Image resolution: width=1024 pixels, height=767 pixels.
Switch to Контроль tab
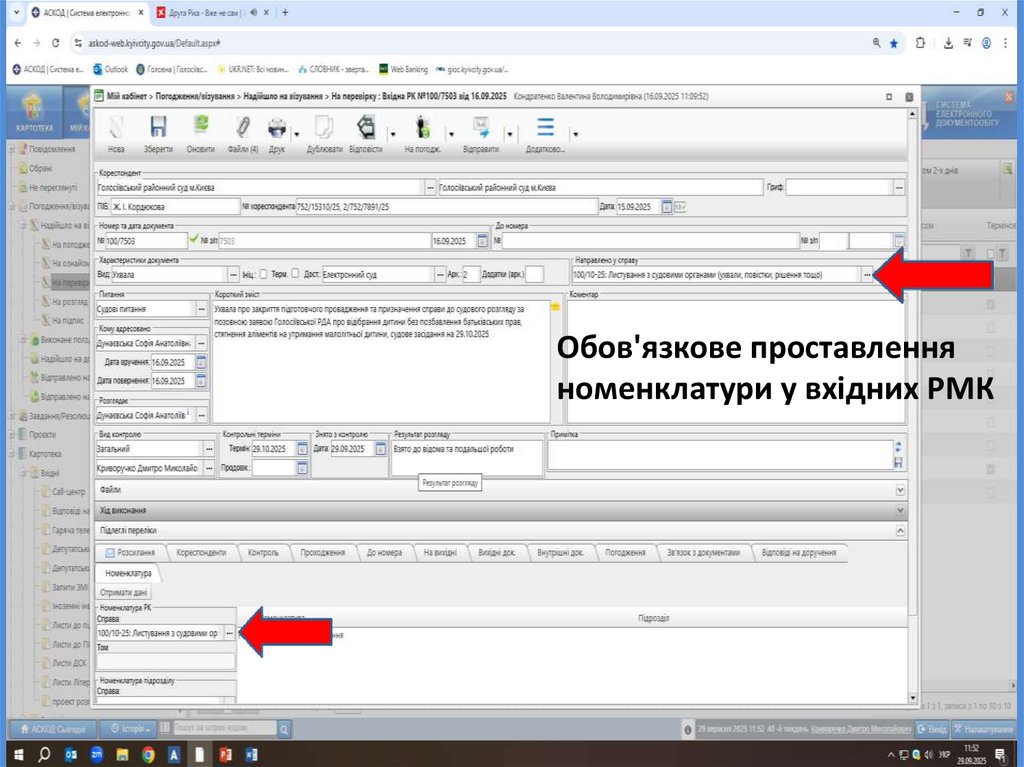(263, 553)
